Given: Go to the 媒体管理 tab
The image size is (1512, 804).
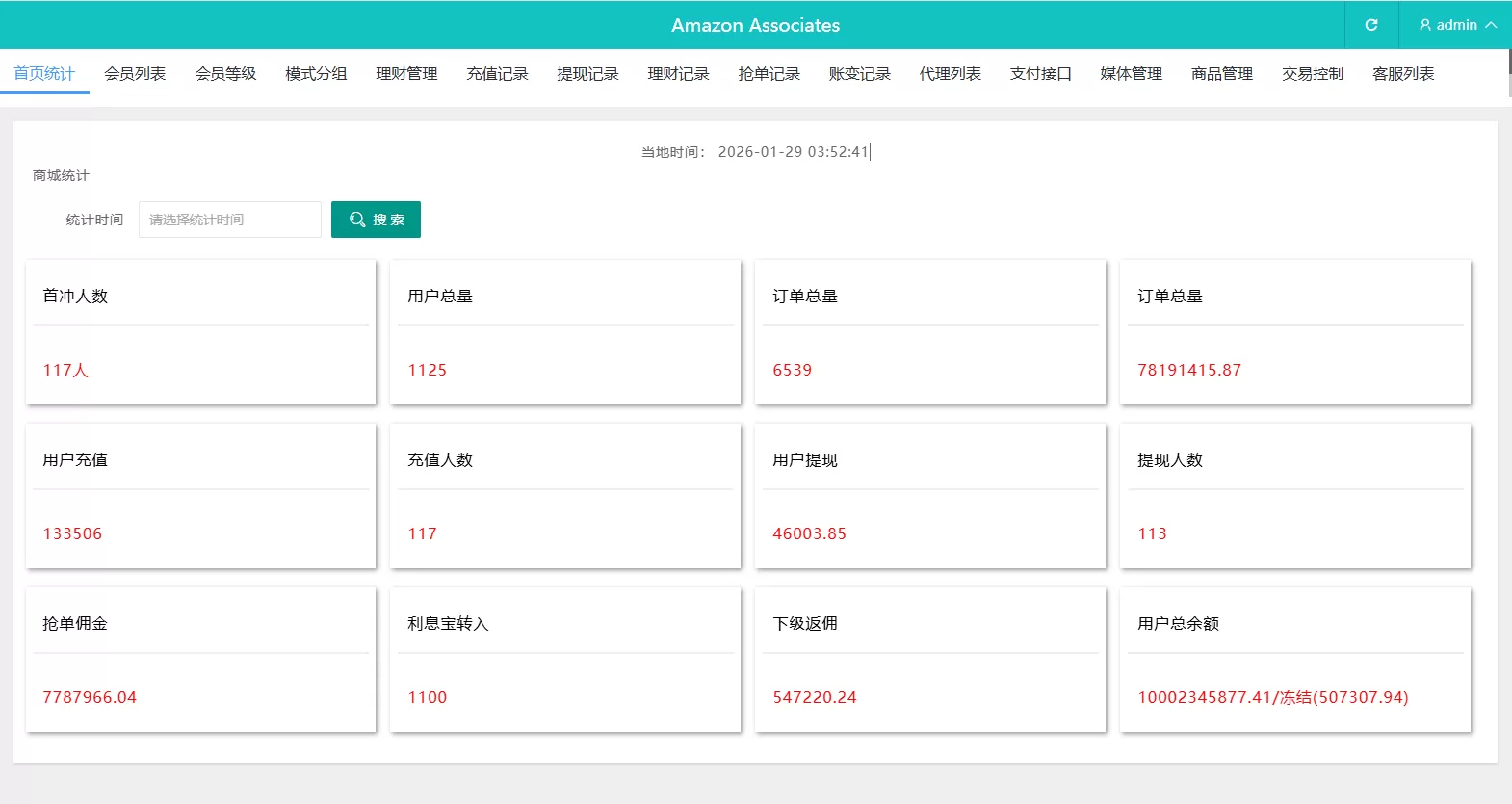Looking at the screenshot, I should point(1131,74).
